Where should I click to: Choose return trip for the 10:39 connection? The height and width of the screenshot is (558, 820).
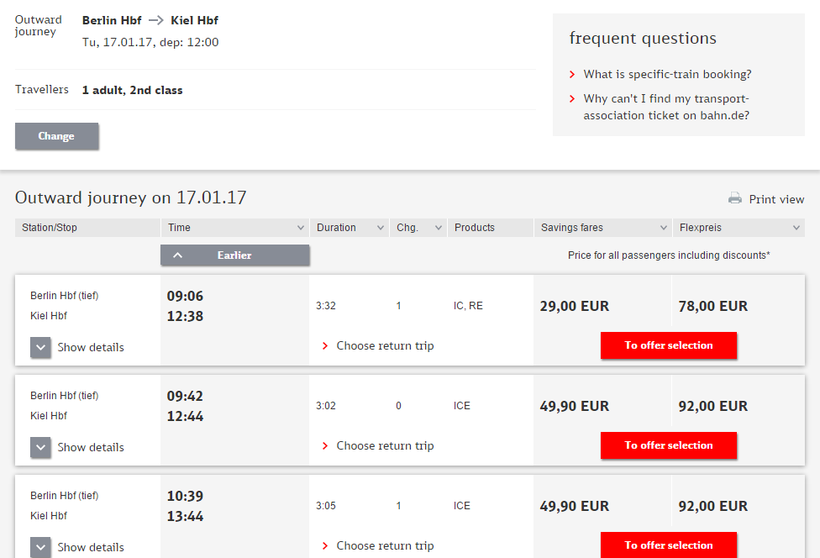click(x=385, y=546)
